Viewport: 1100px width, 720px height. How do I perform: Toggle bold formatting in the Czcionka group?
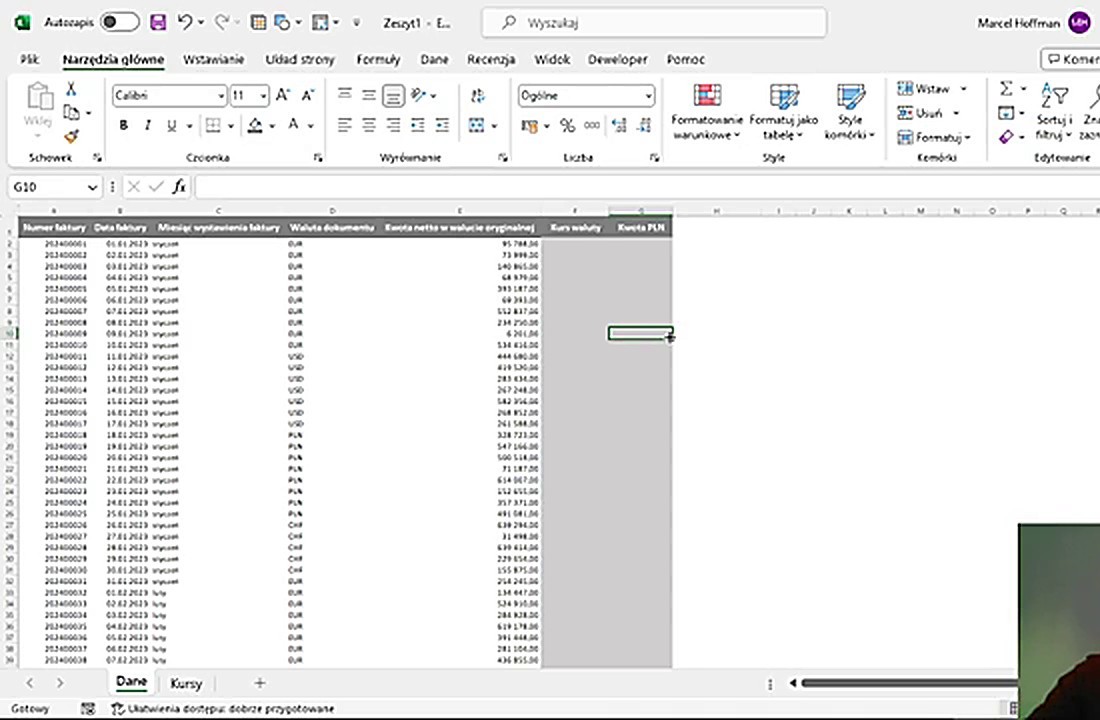coord(124,126)
